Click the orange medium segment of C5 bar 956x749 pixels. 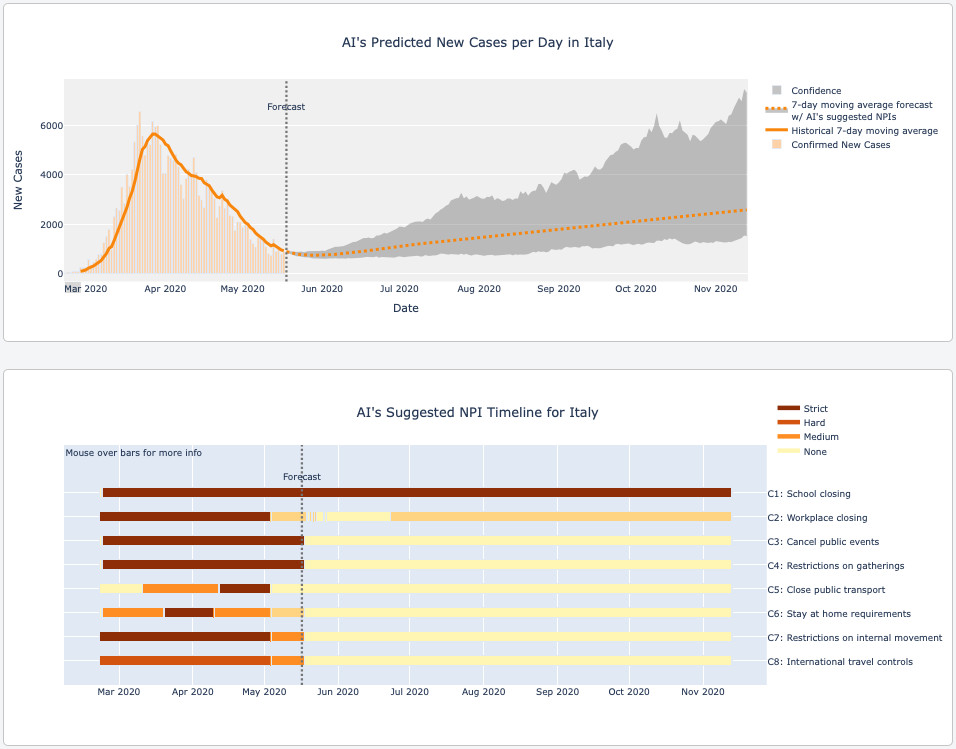180,589
